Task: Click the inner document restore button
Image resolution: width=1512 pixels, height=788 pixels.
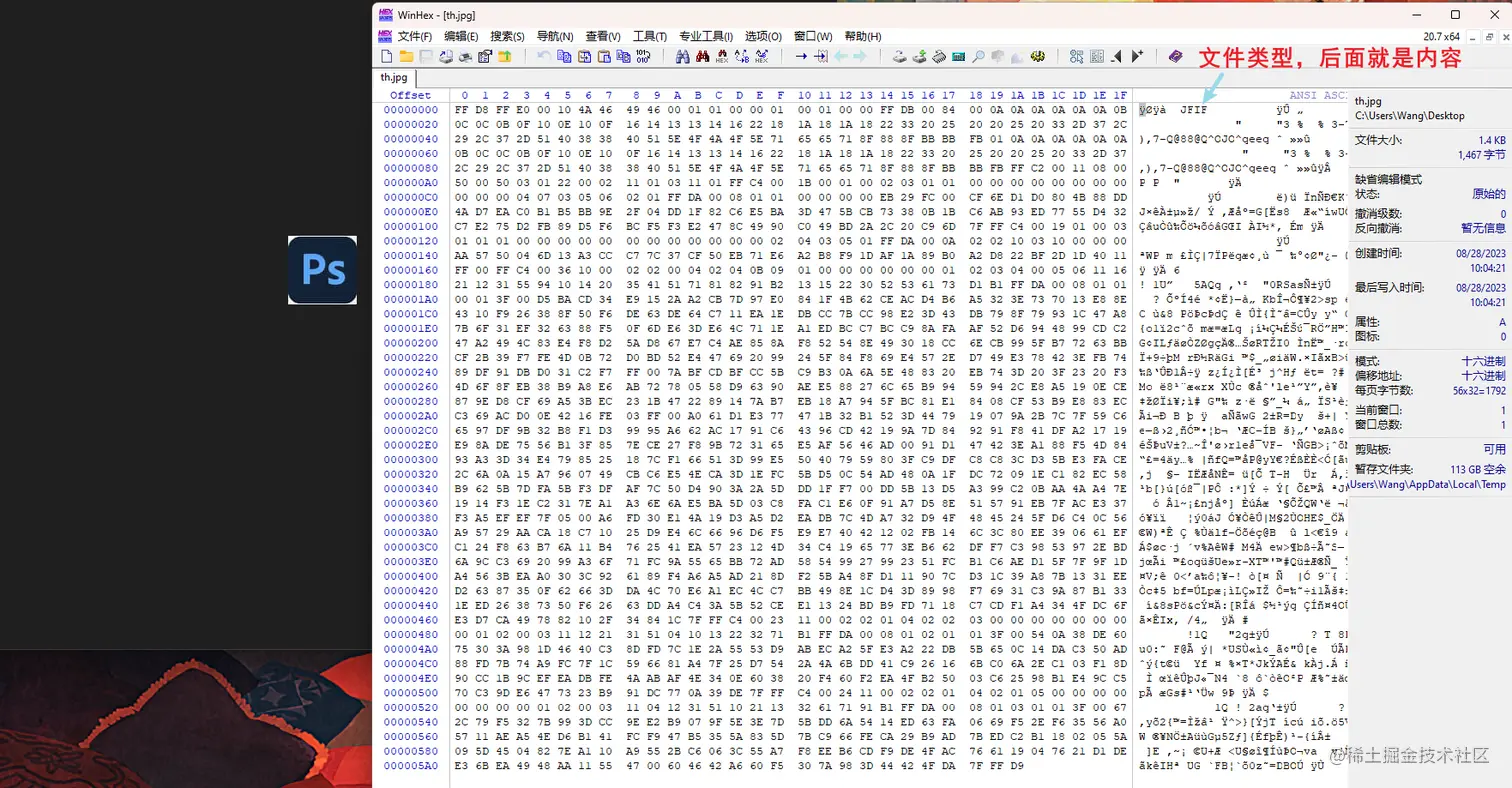Action: point(1490,37)
